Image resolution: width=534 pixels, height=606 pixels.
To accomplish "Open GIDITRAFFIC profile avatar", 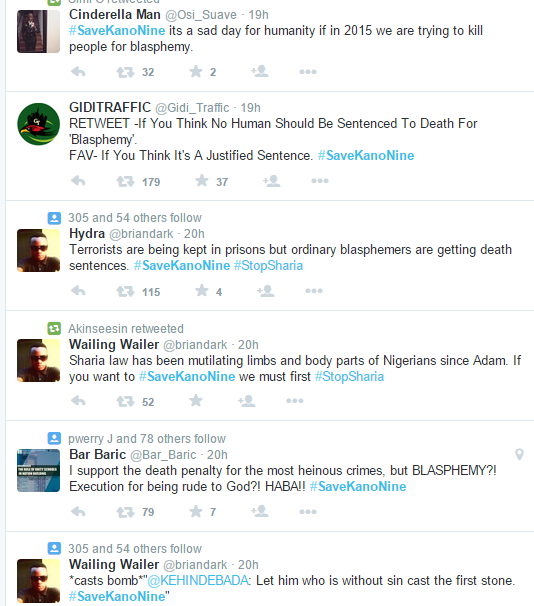I will 39,124.
